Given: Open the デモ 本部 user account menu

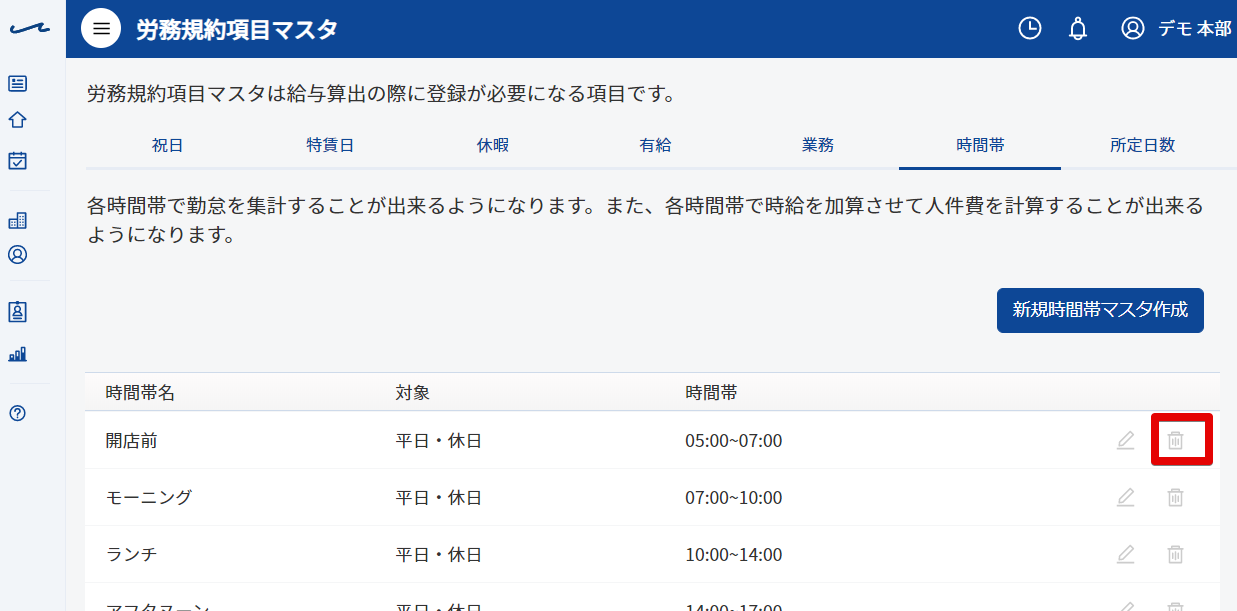Looking at the screenshot, I should pyautogui.click(x=1176, y=28).
